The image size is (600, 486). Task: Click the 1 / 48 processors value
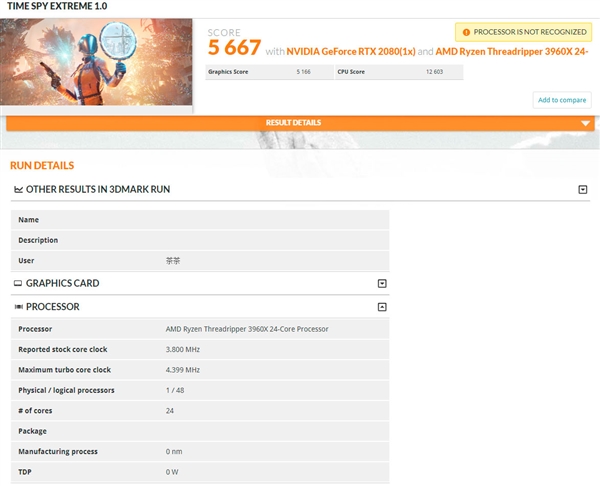pos(175,390)
